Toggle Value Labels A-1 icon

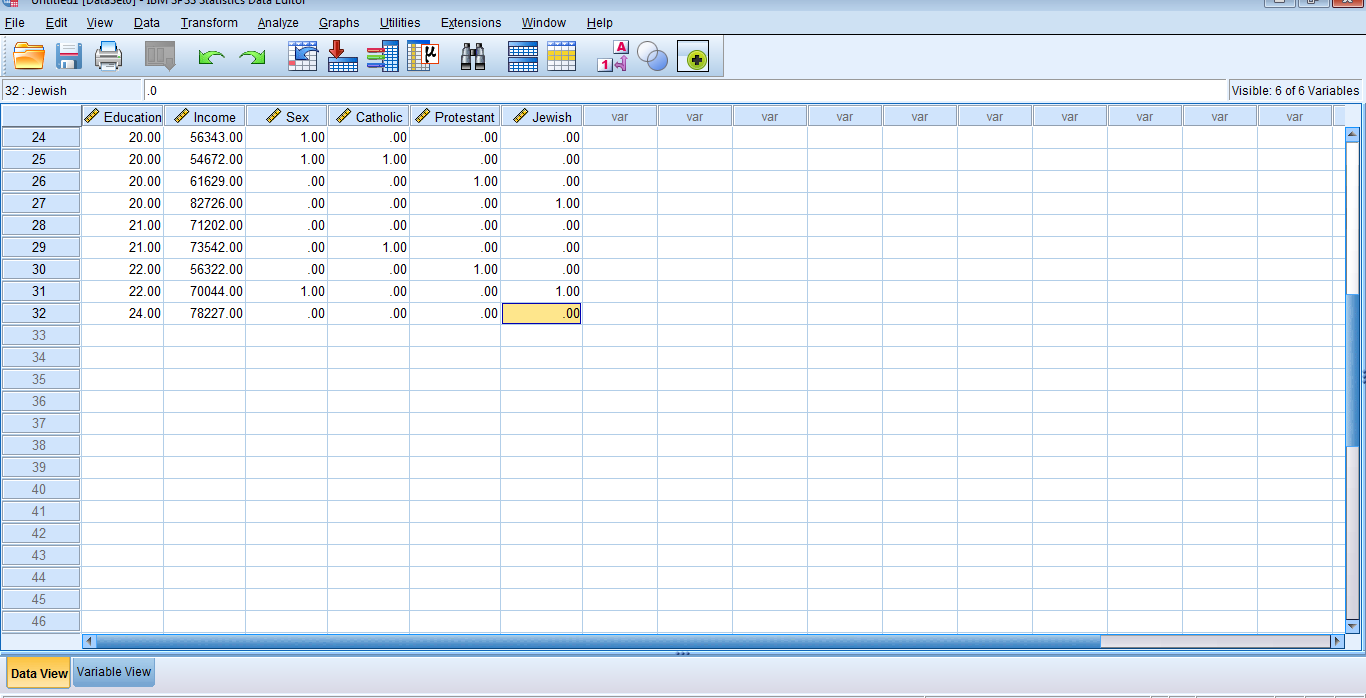coord(613,57)
